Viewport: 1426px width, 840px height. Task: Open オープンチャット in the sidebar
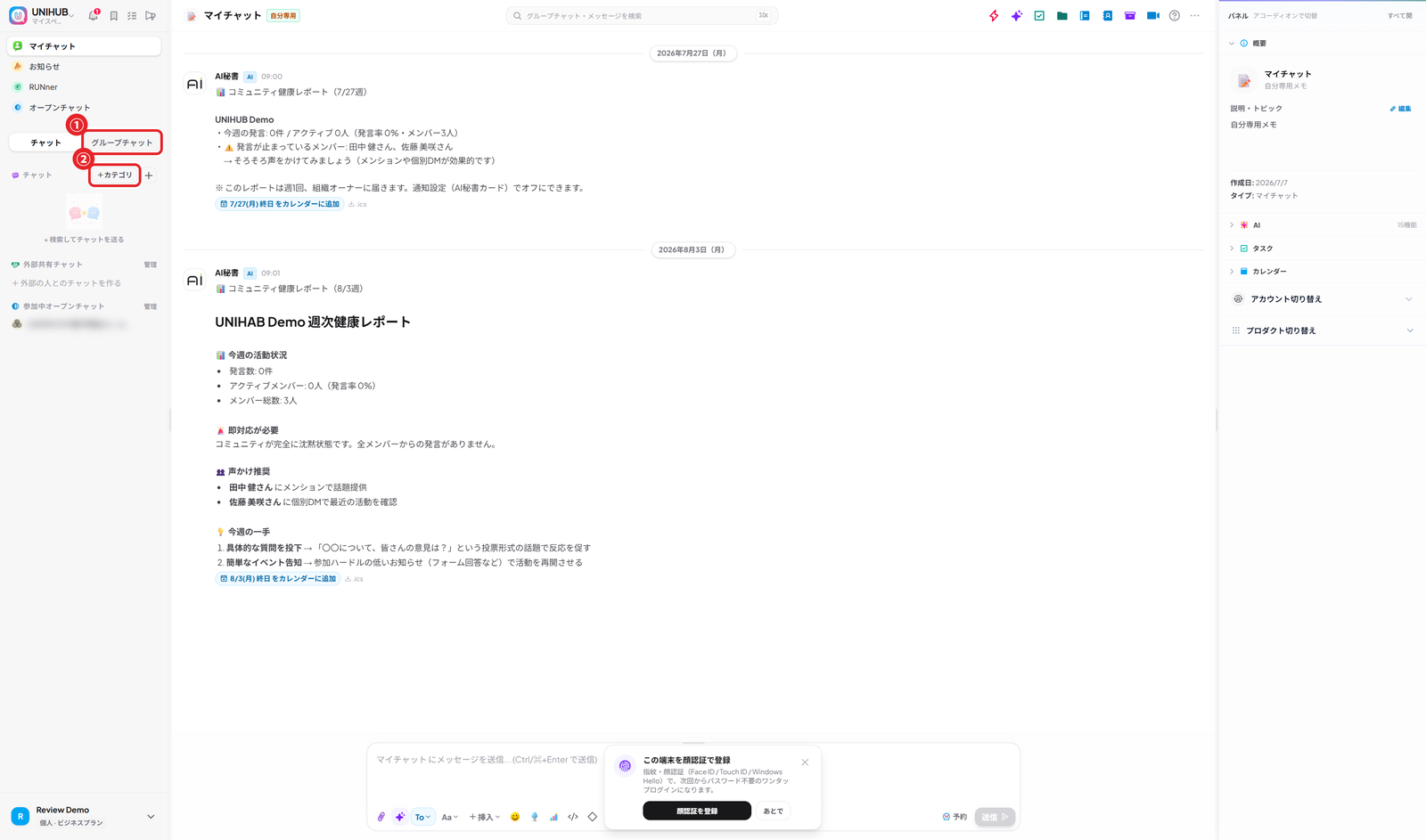pos(84,108)
